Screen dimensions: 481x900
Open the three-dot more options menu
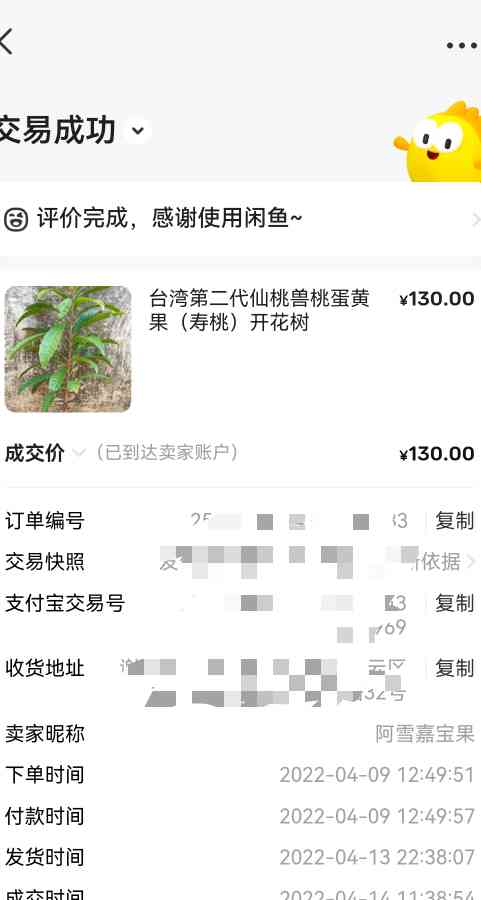point(461,45)
